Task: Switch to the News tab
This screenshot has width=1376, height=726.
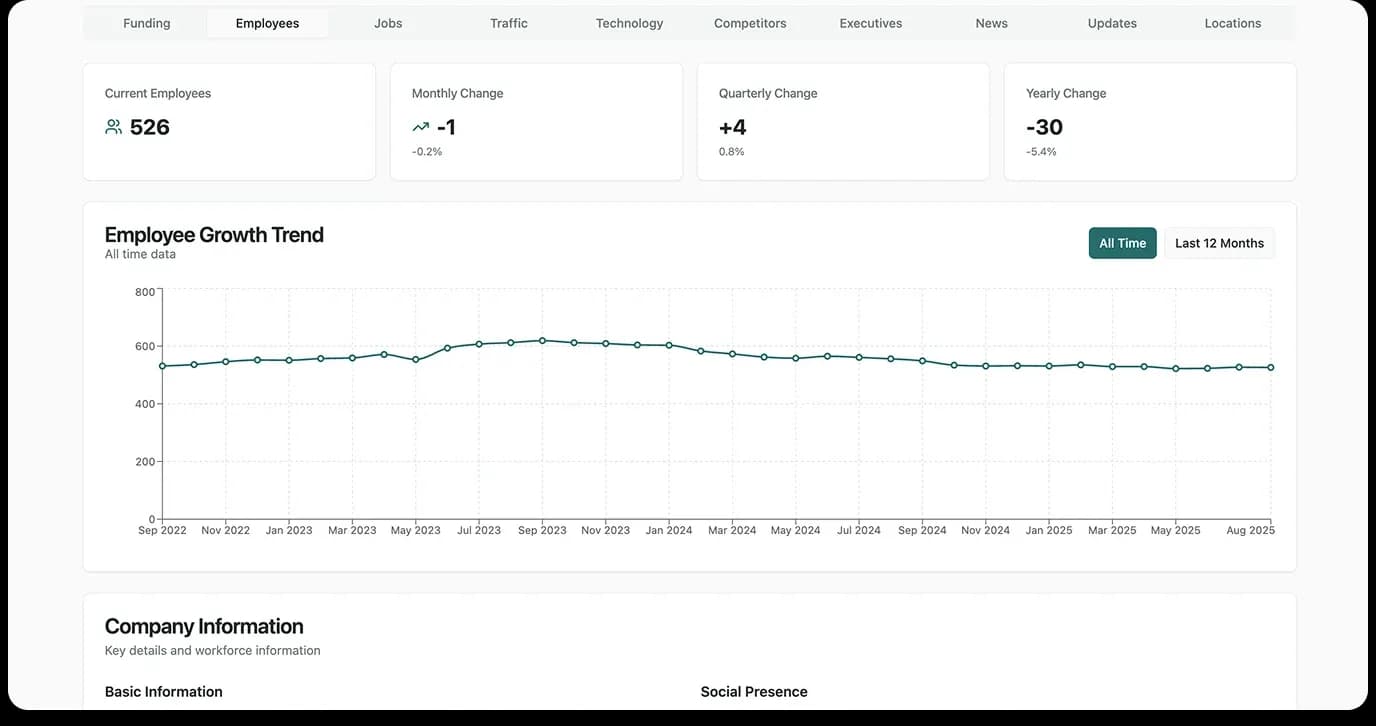Action: click(x=991, y=23)
